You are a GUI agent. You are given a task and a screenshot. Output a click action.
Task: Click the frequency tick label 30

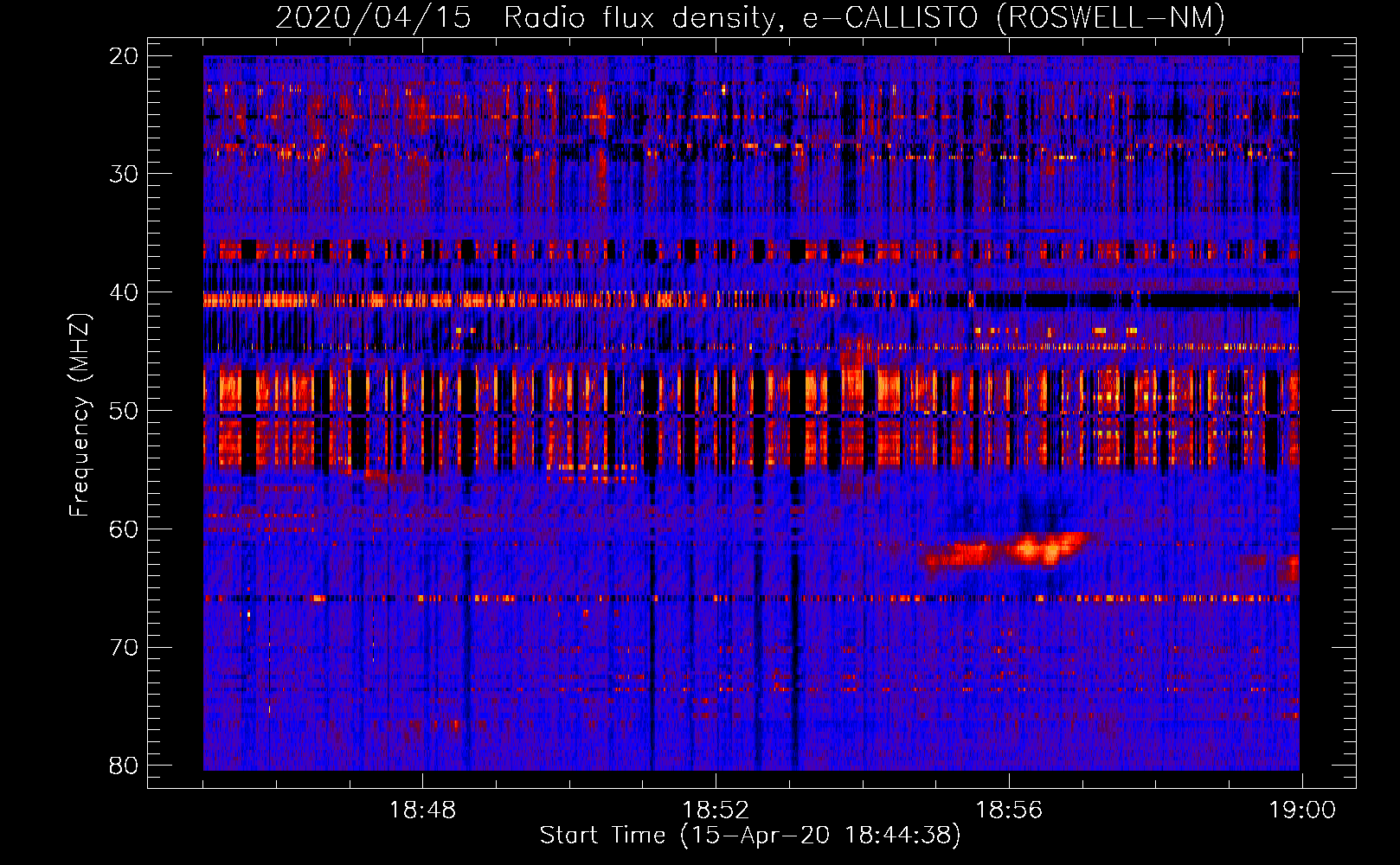point(124,174)
